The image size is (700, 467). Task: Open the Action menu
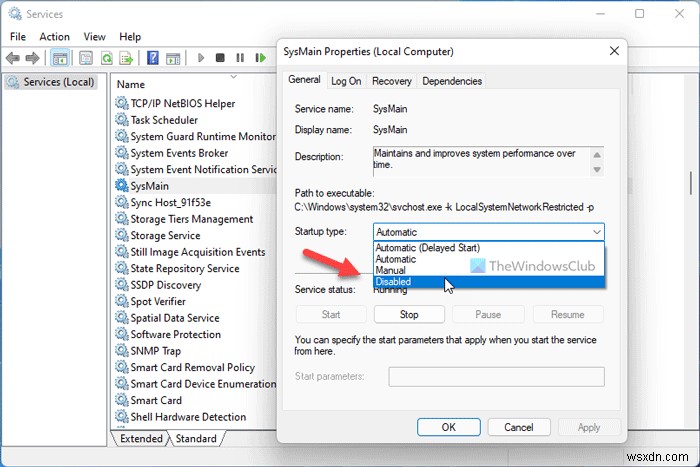tap(54, 37)
